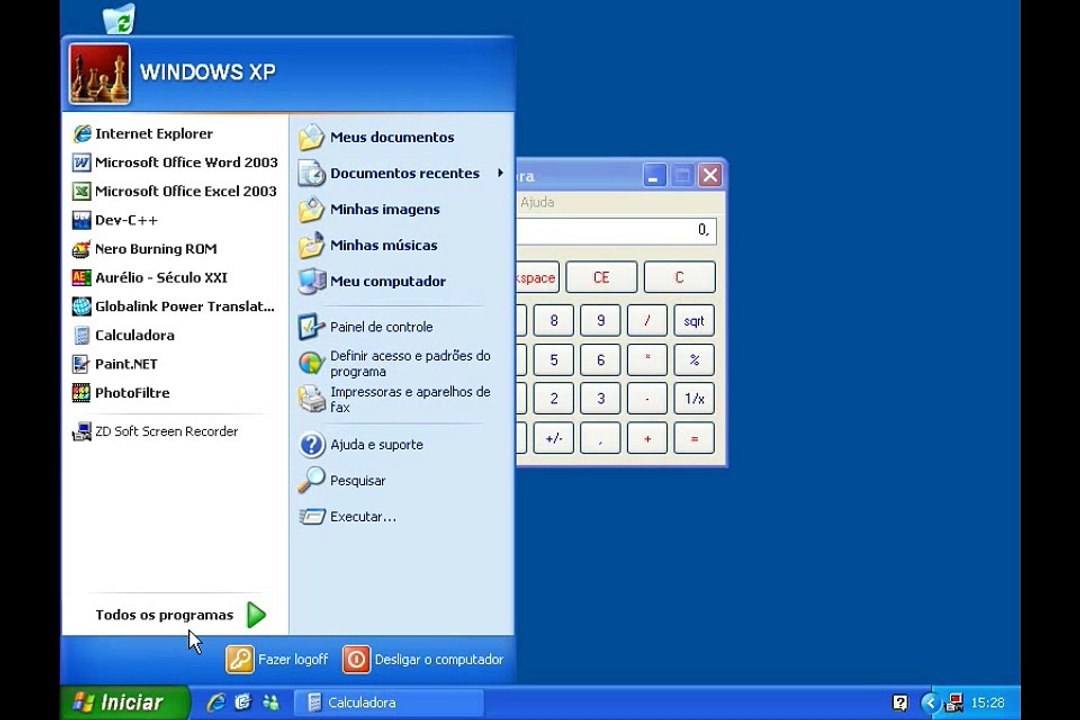The height and width of the screenshot is (720, 1080).
Task: Click calculator percent button
Action: click(694, 360)
